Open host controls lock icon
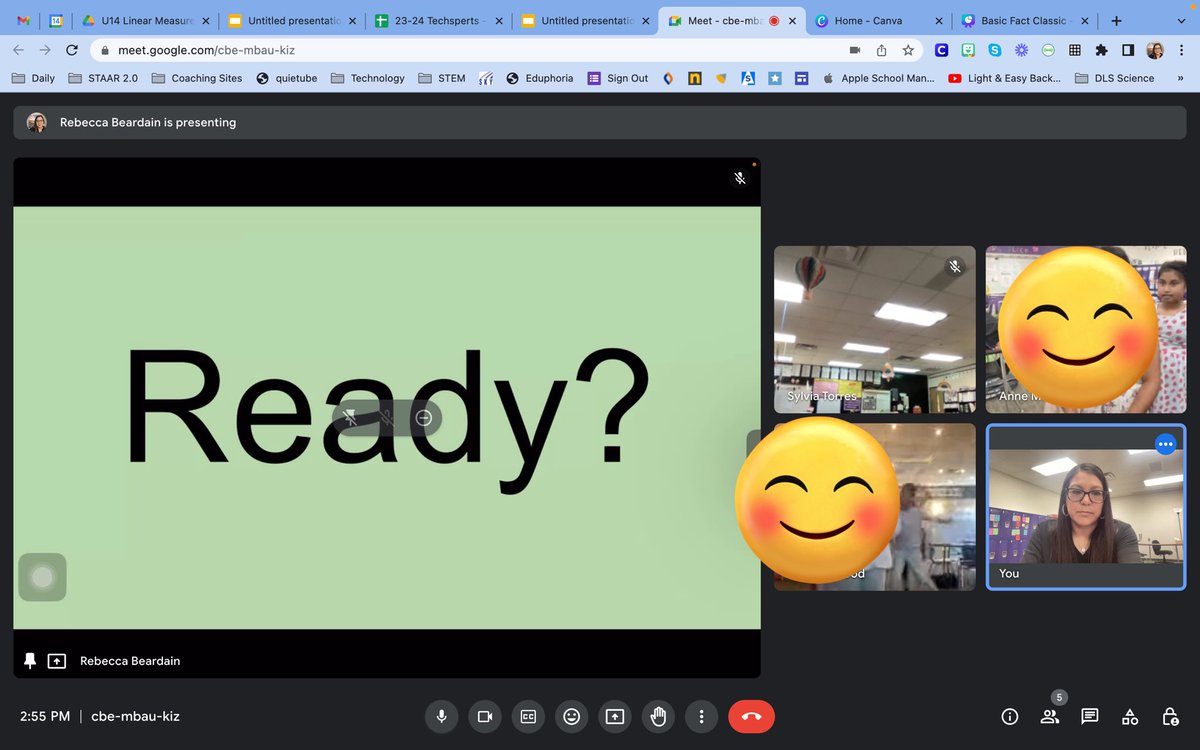 (x=1170, y=716)
